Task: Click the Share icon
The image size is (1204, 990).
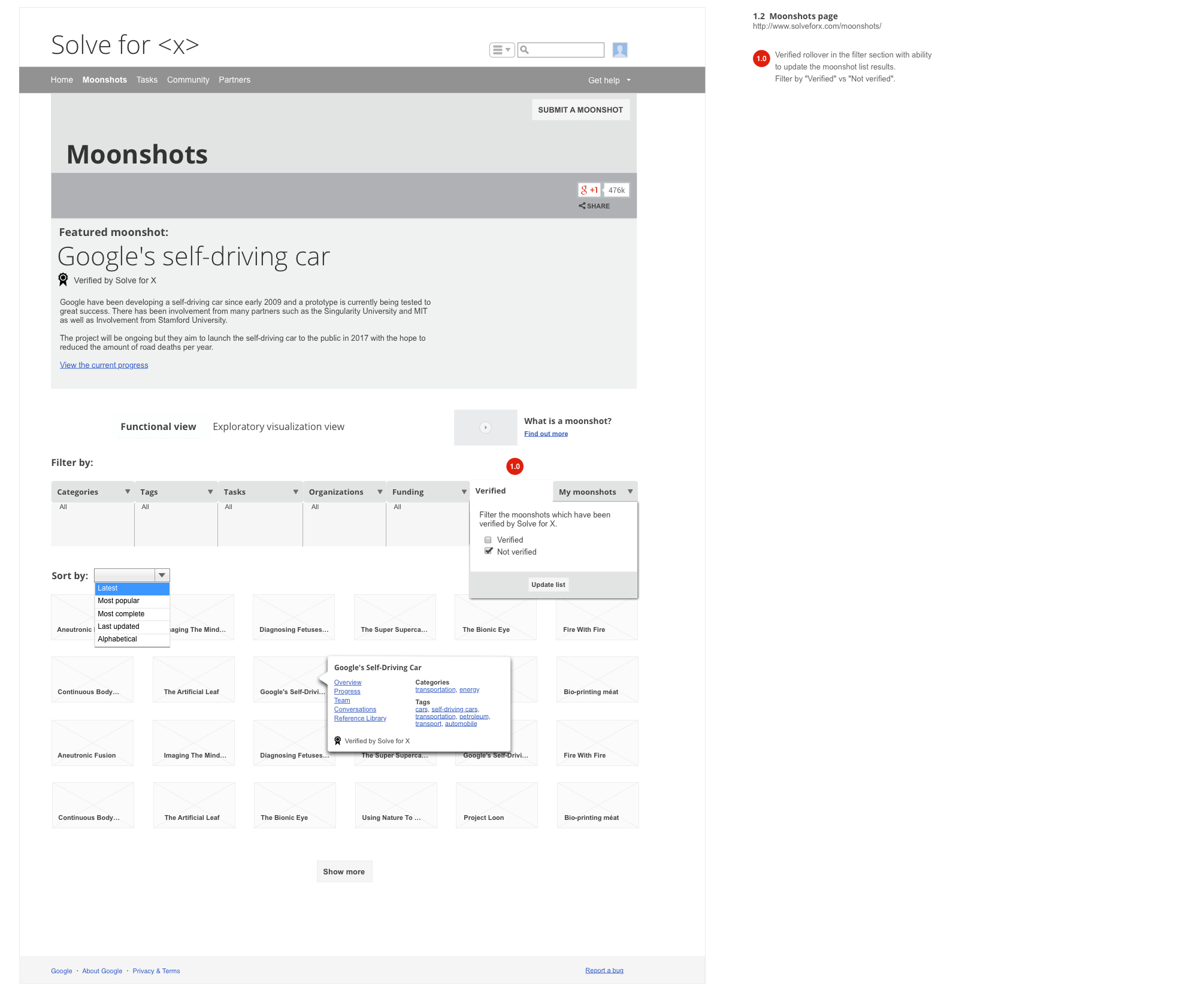Action: pyautogui.click(x=582, y=206)
